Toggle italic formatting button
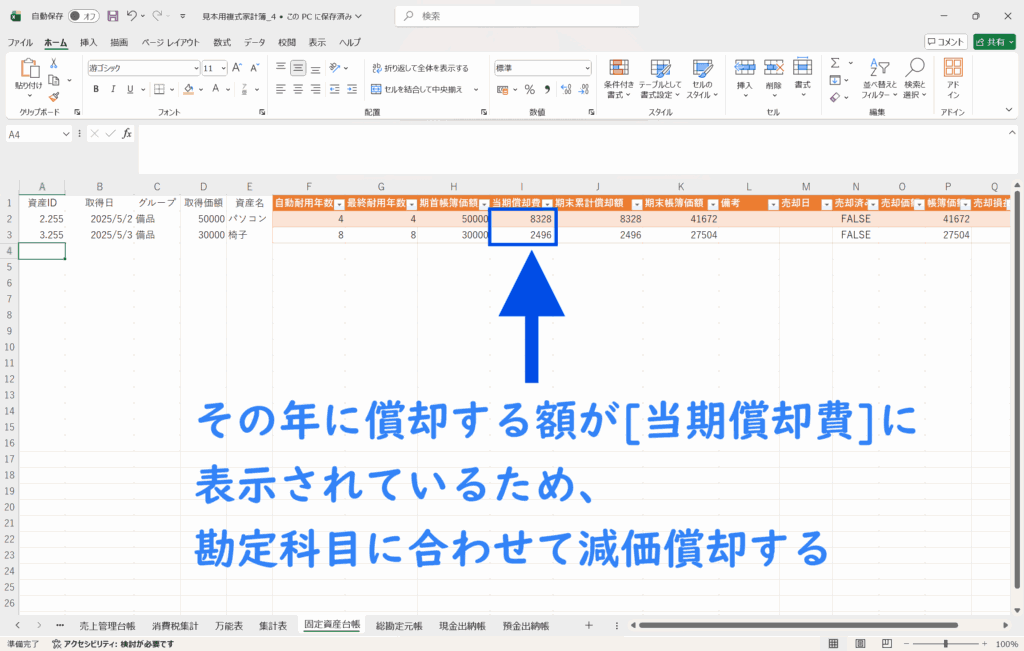Image resolution: width=1024 pixels, height=651 pixels. click(113, 89)
